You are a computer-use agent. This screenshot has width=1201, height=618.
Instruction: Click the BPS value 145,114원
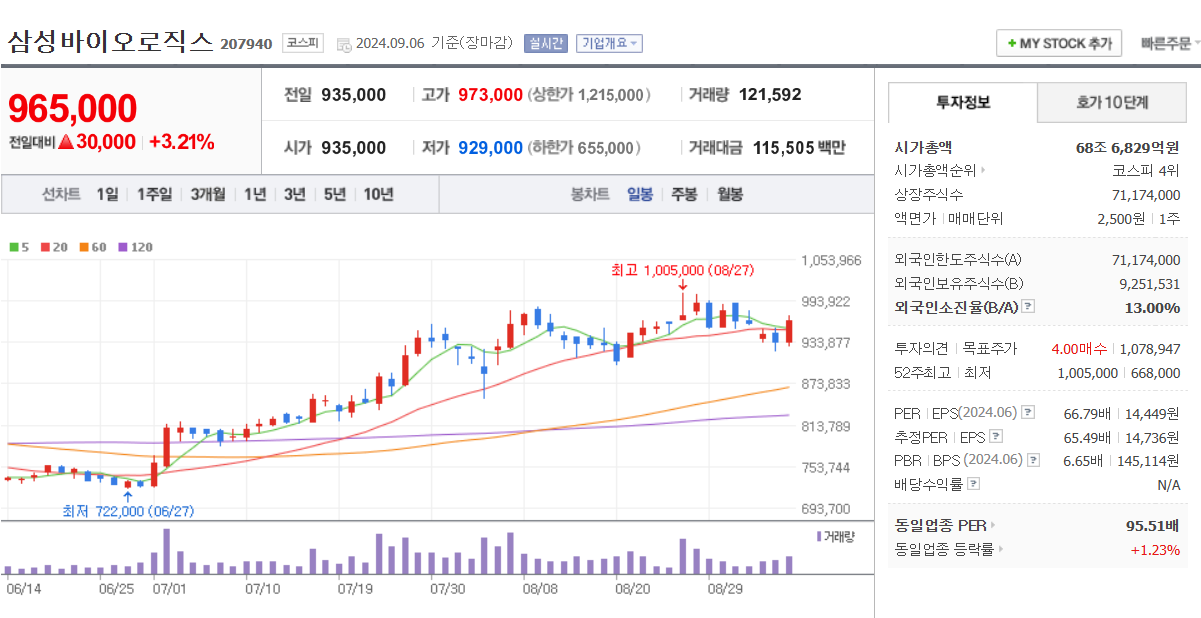tap(1149, 461)
